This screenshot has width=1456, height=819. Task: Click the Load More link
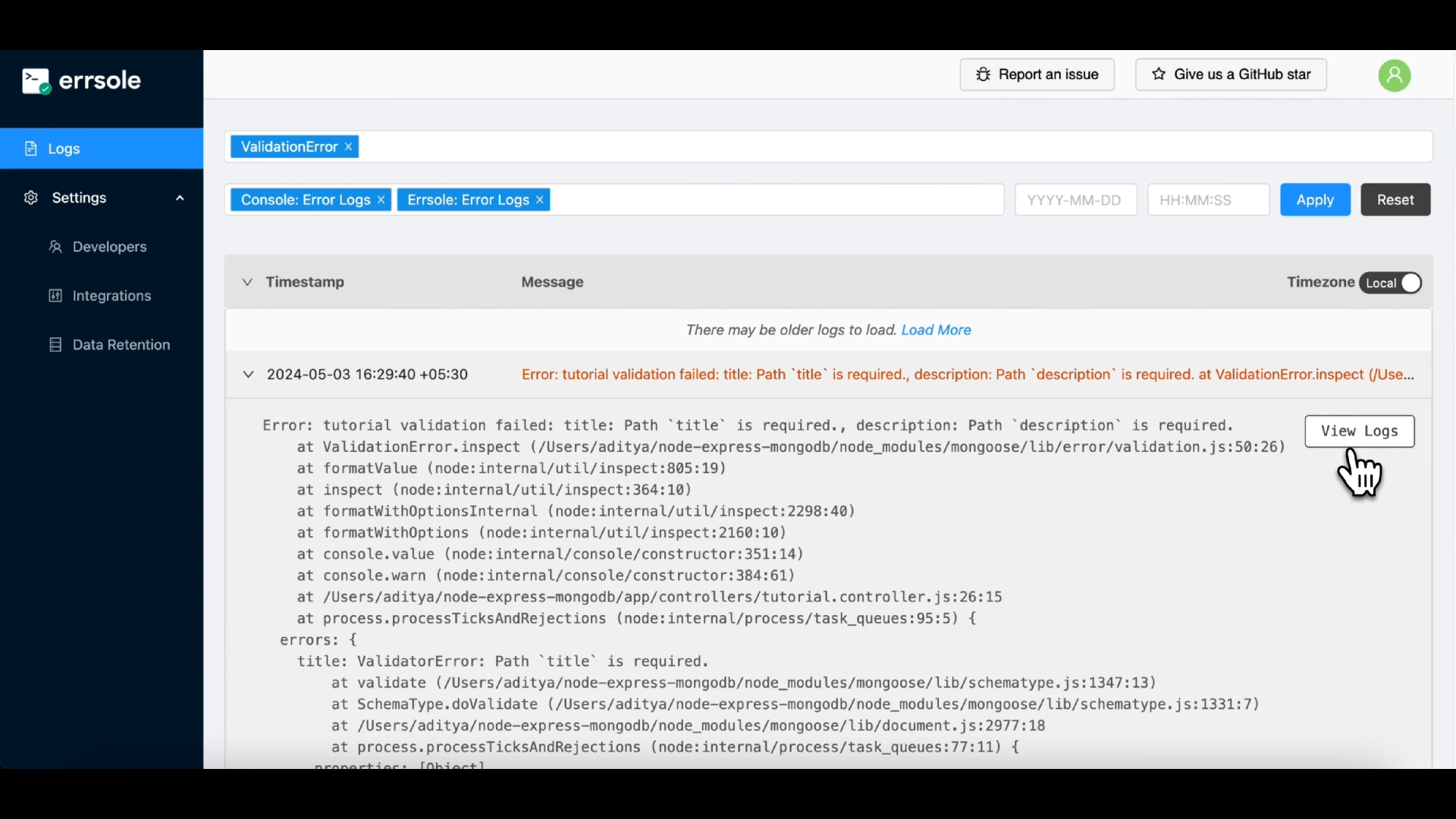pyautogui.click(x=936, y=330)
